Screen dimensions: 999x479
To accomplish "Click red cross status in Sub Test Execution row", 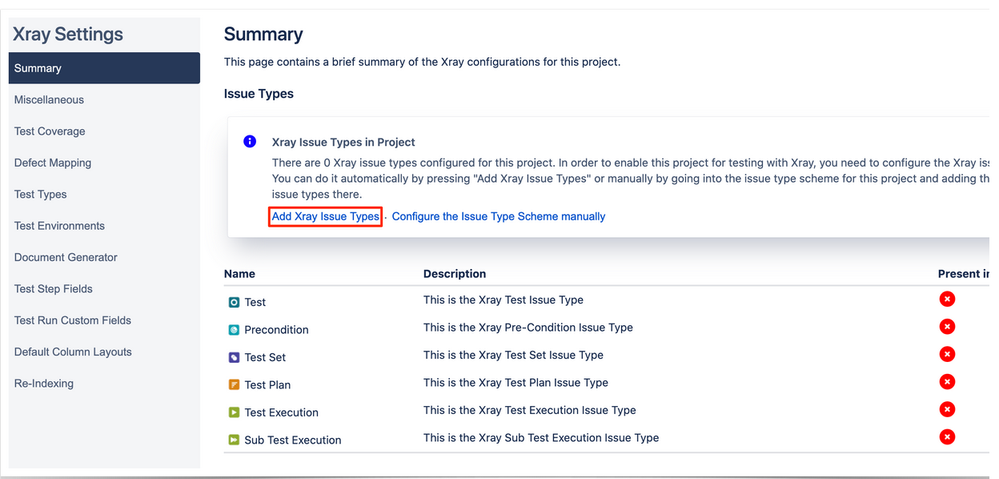I will pyautogui.click(x=947, y=437).
